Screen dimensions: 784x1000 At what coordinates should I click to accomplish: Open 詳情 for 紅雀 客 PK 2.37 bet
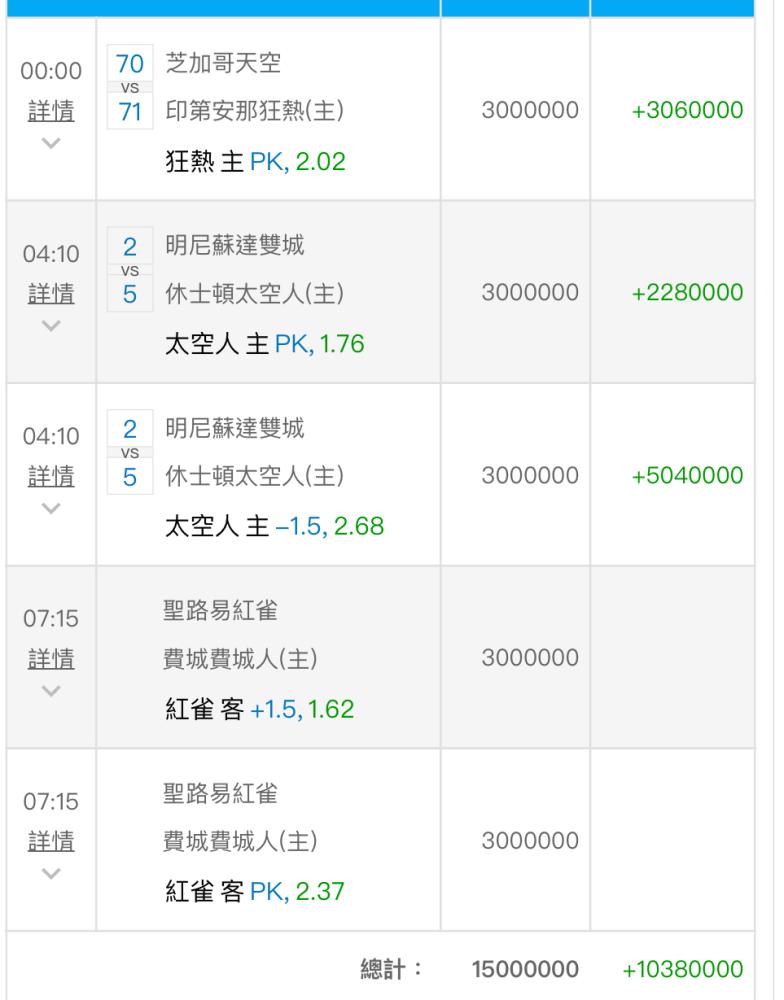click(x=51, y=841)
